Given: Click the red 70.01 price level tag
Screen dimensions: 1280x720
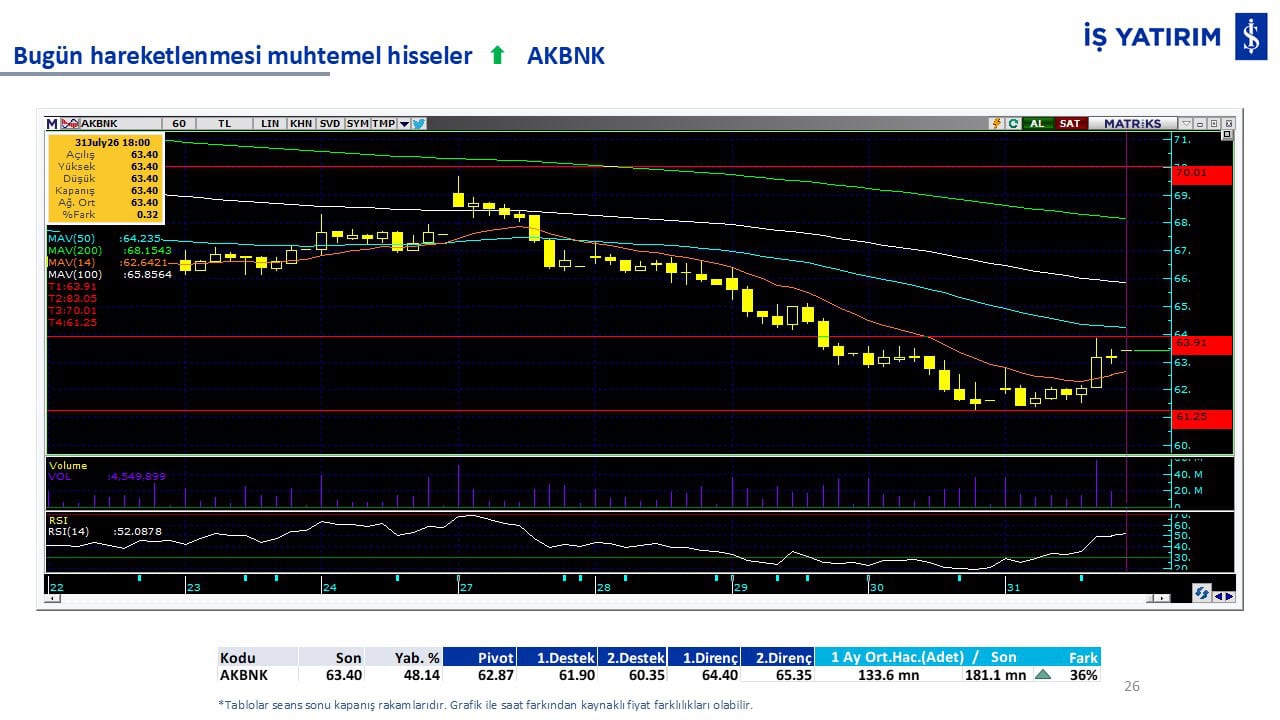Looking at the screenshot, I should (x=1202, y=174).
